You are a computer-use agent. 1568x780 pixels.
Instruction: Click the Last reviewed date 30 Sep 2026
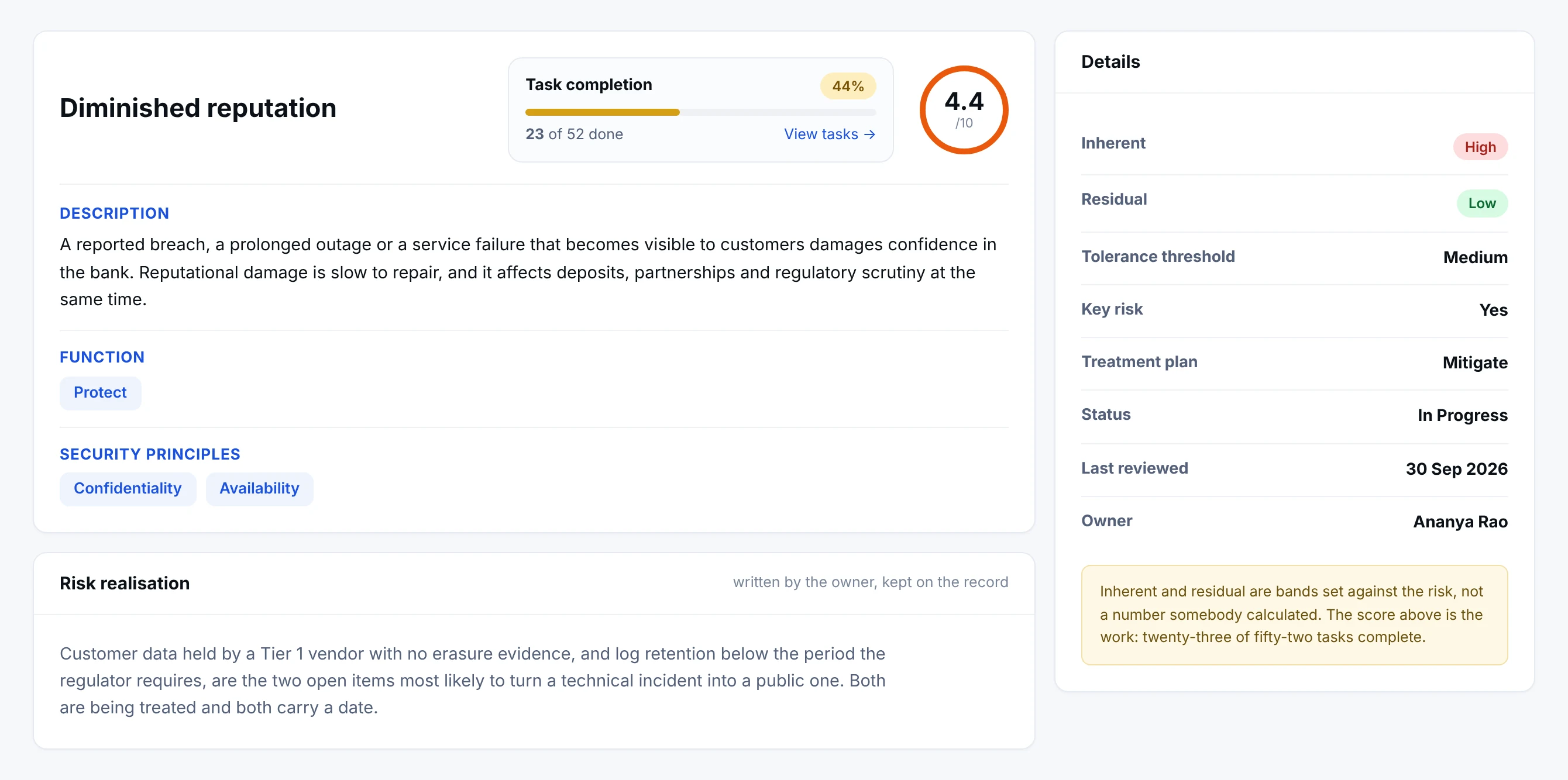pyautogui.click(x=1456, y=468)
